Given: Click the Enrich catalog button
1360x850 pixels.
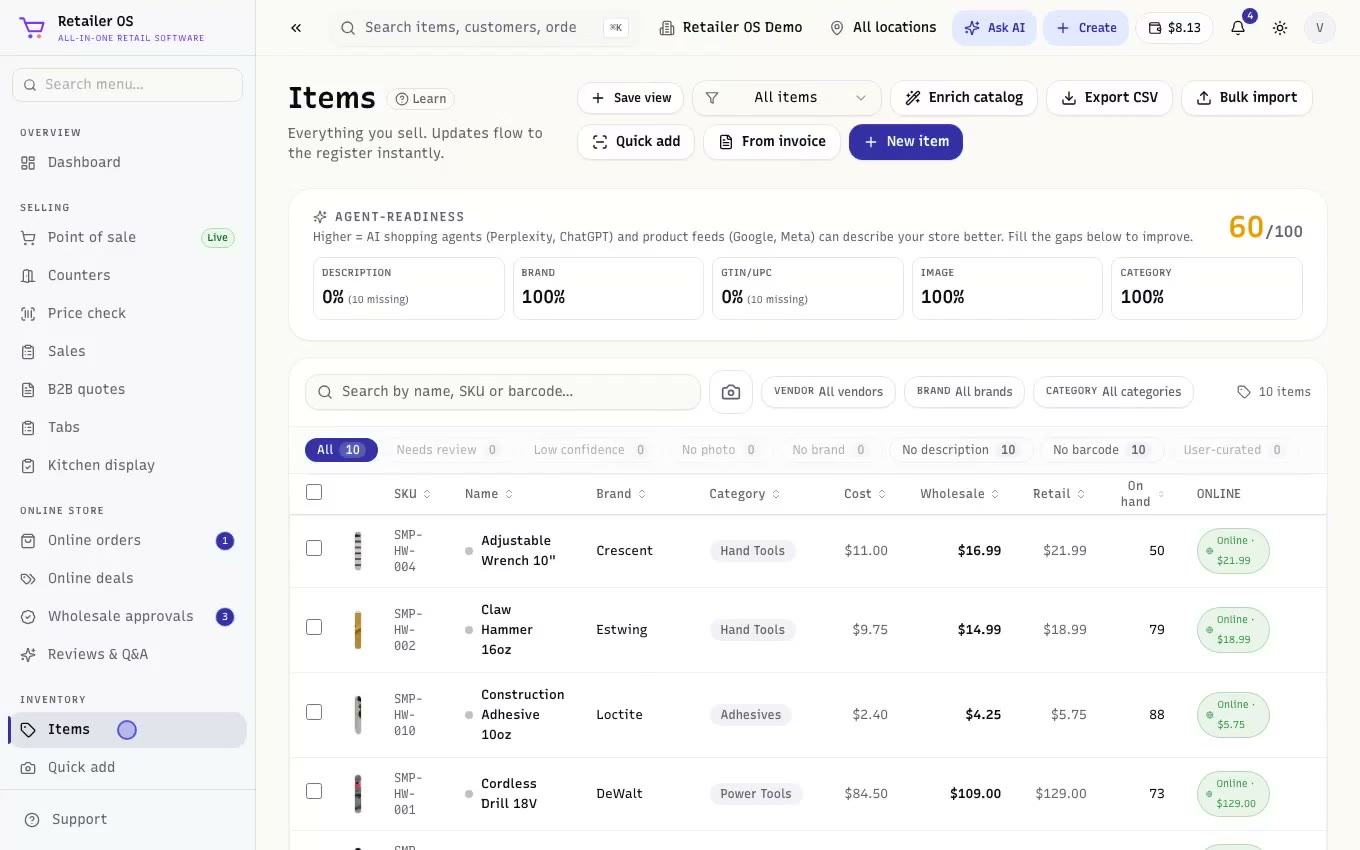Looking at the screenshot, I should click(x=964, y=98).
